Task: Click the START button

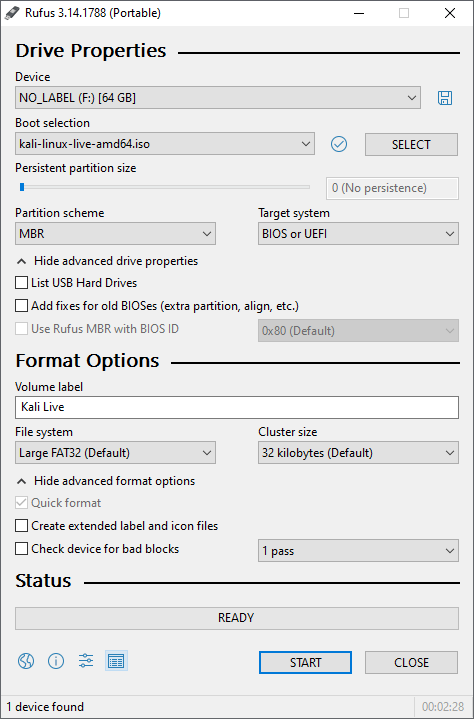Action: (x=305, y=663)
